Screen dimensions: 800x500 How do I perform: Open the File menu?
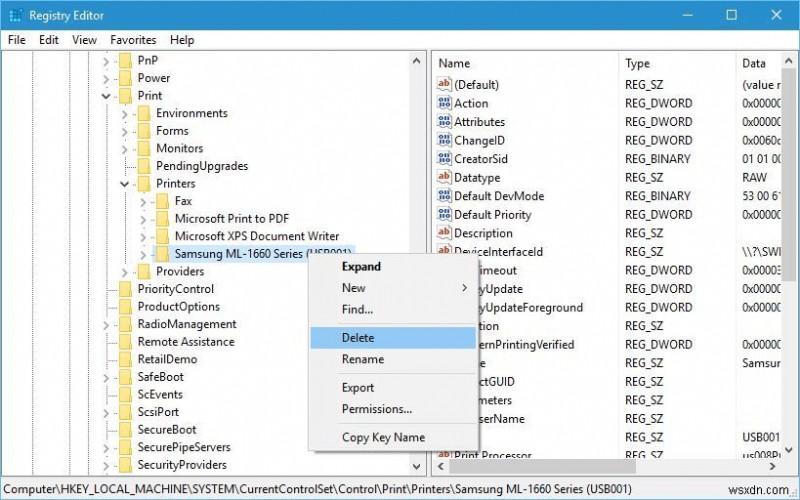tap(17, 40)
